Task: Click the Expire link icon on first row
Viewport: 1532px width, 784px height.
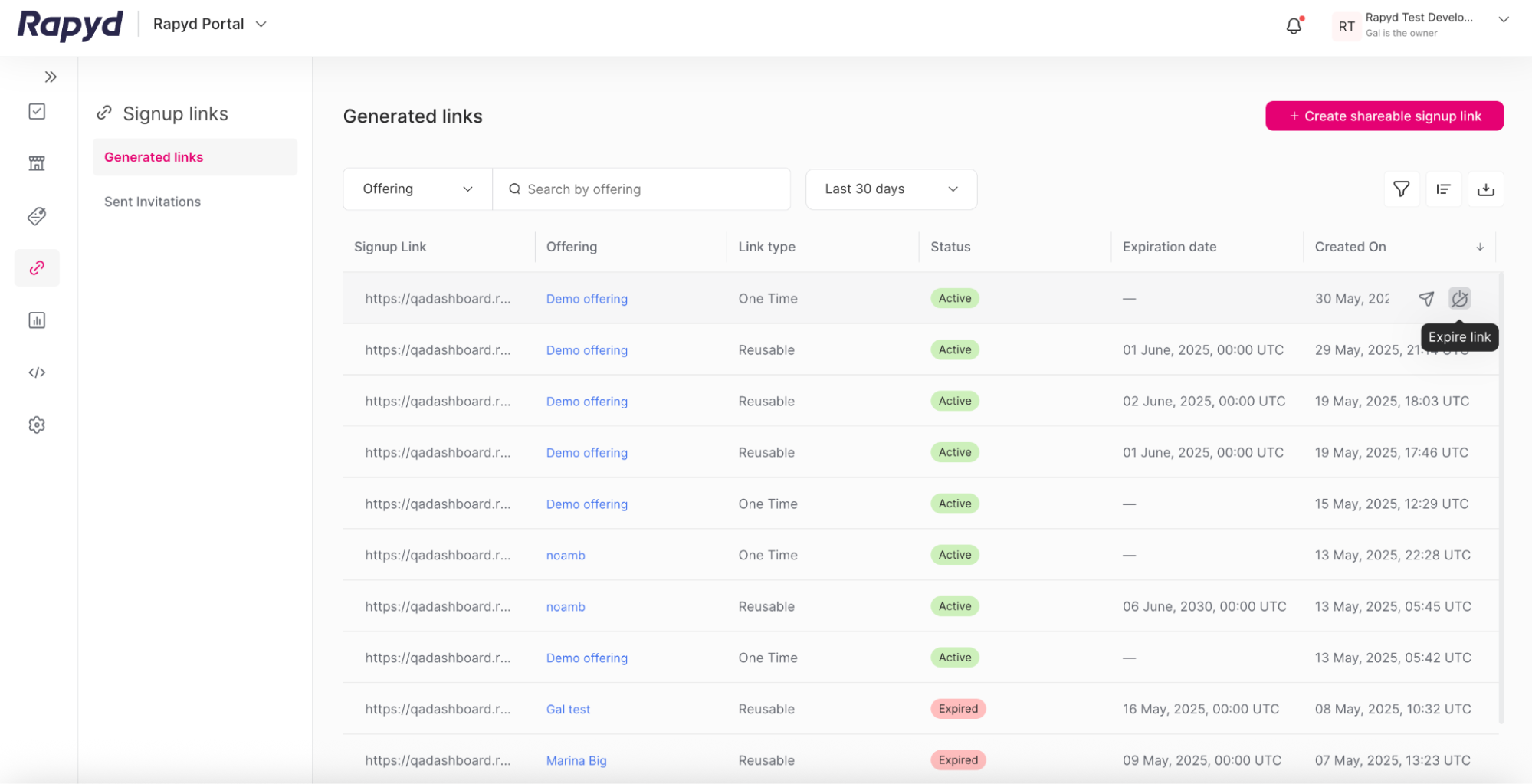Action: (1459, 298)
